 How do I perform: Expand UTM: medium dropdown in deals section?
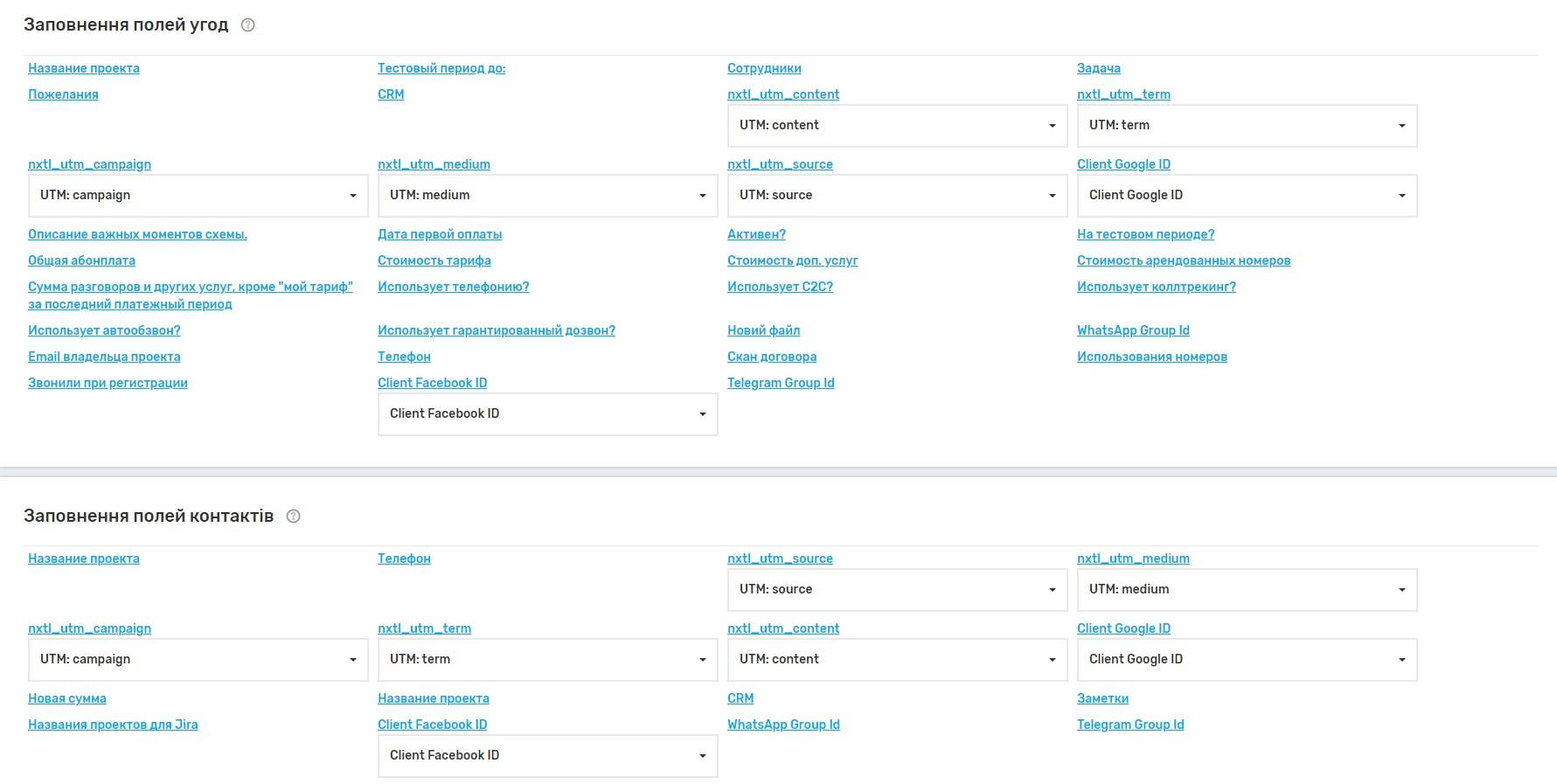click(547, 196)
